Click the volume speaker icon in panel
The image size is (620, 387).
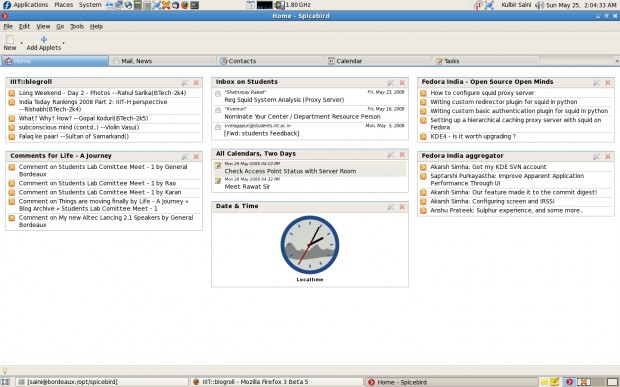(x=539, y=5)
